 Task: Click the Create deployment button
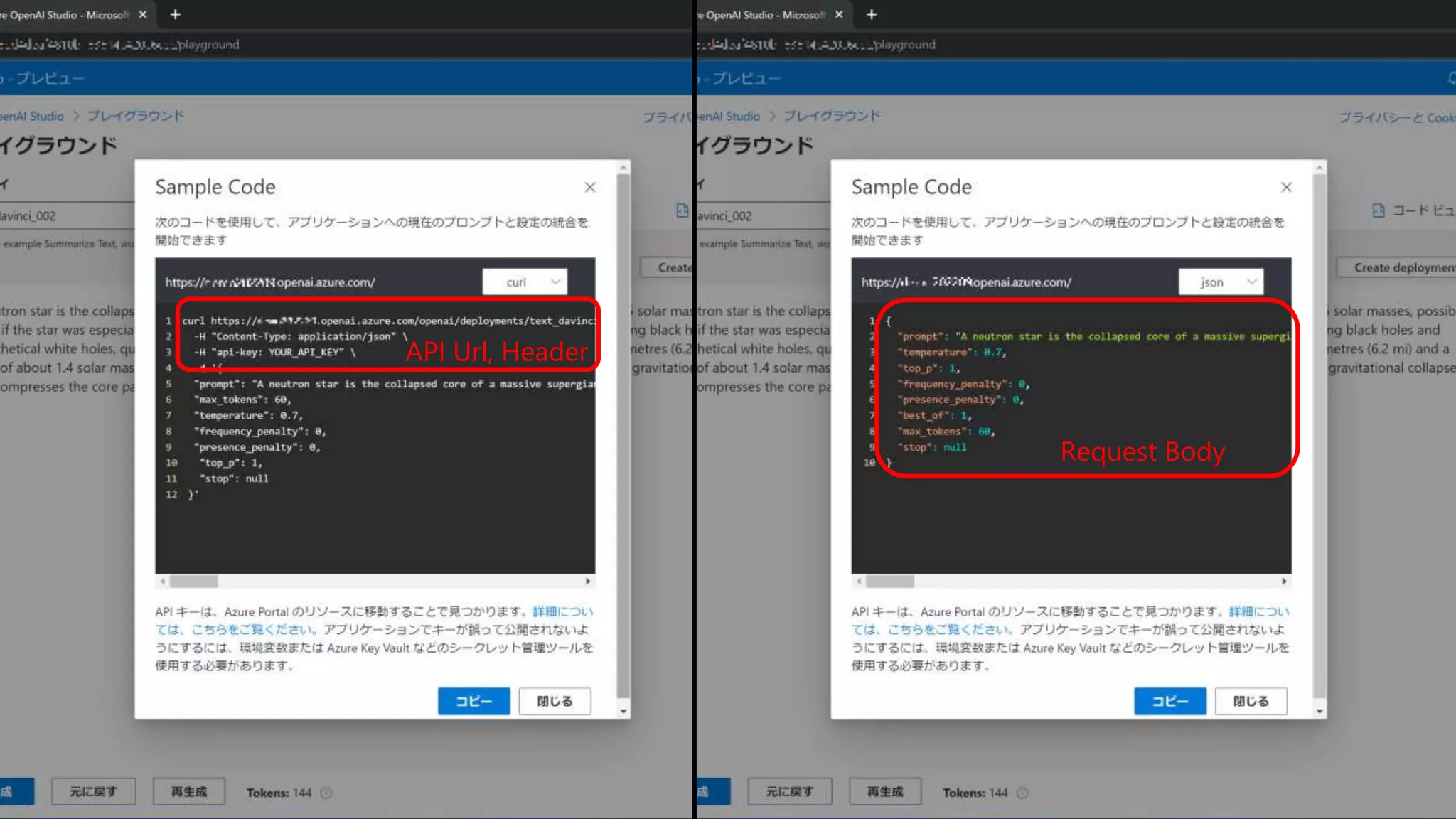pos(1396,267)
